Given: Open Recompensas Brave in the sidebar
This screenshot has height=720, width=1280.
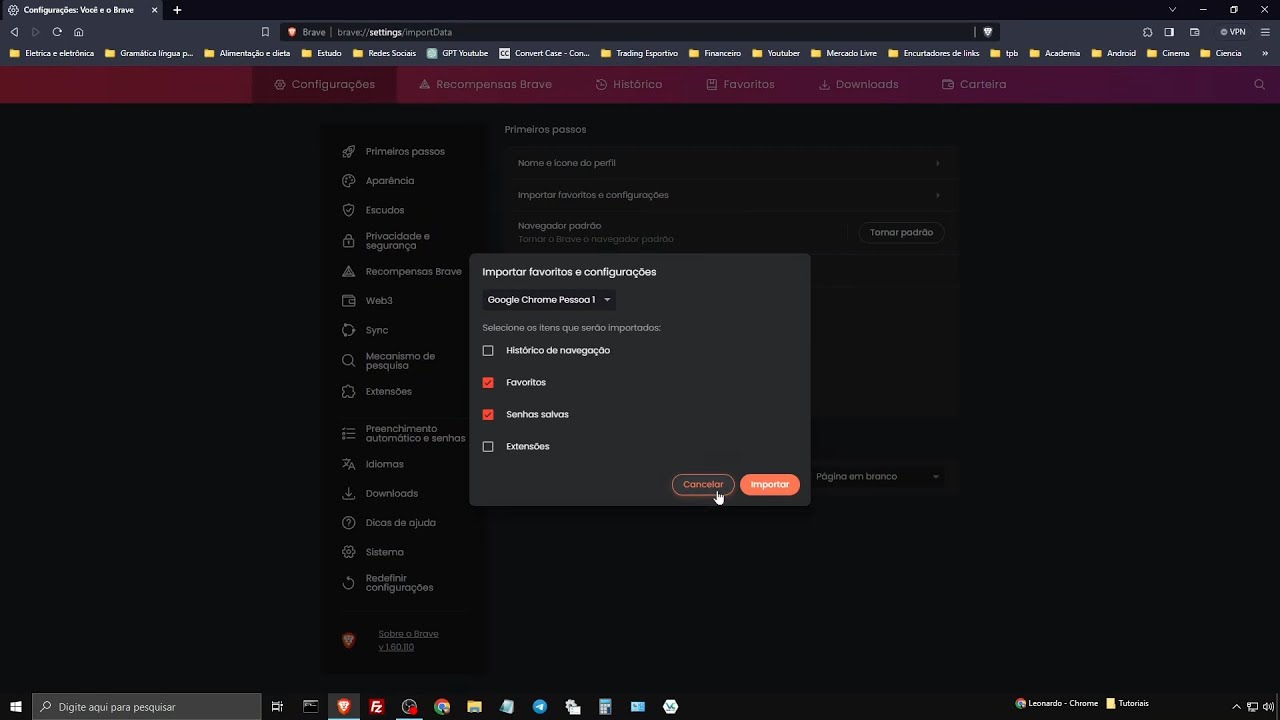Looking at the screenshot, I should [401, 272].
